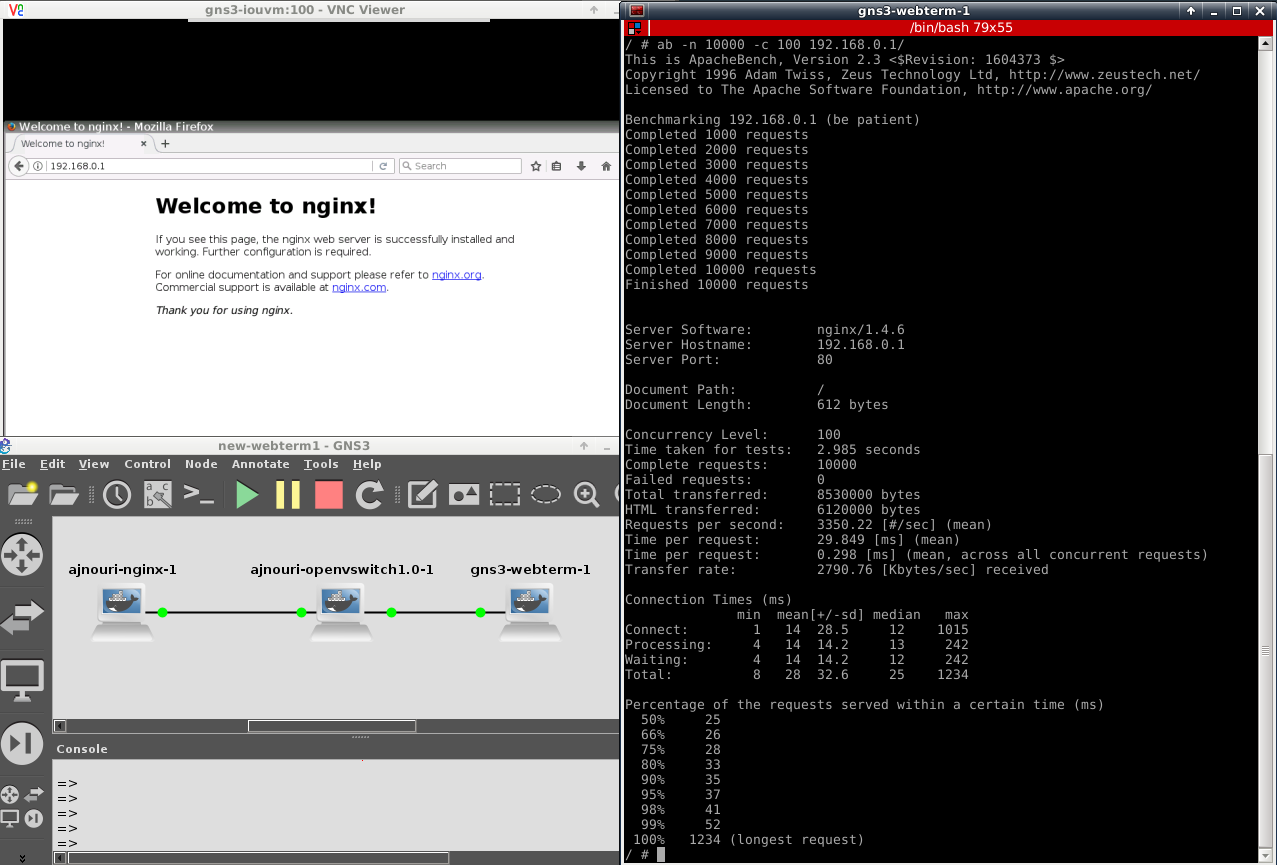This screenshot has width=1277, height=865.
Task: Browse routers in the GNS3 sidebar
Action: (22, 554)
